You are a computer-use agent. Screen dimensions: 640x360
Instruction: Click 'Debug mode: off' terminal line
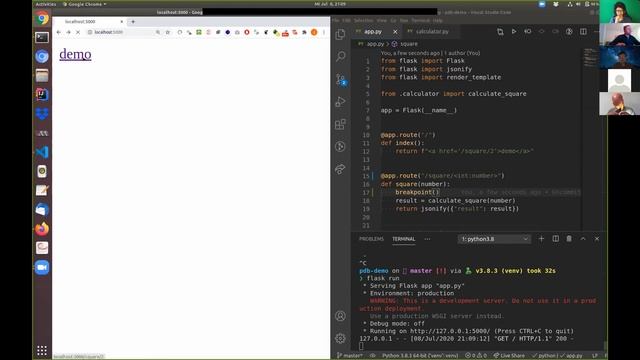pyautogui.click(x=394, y=323)
